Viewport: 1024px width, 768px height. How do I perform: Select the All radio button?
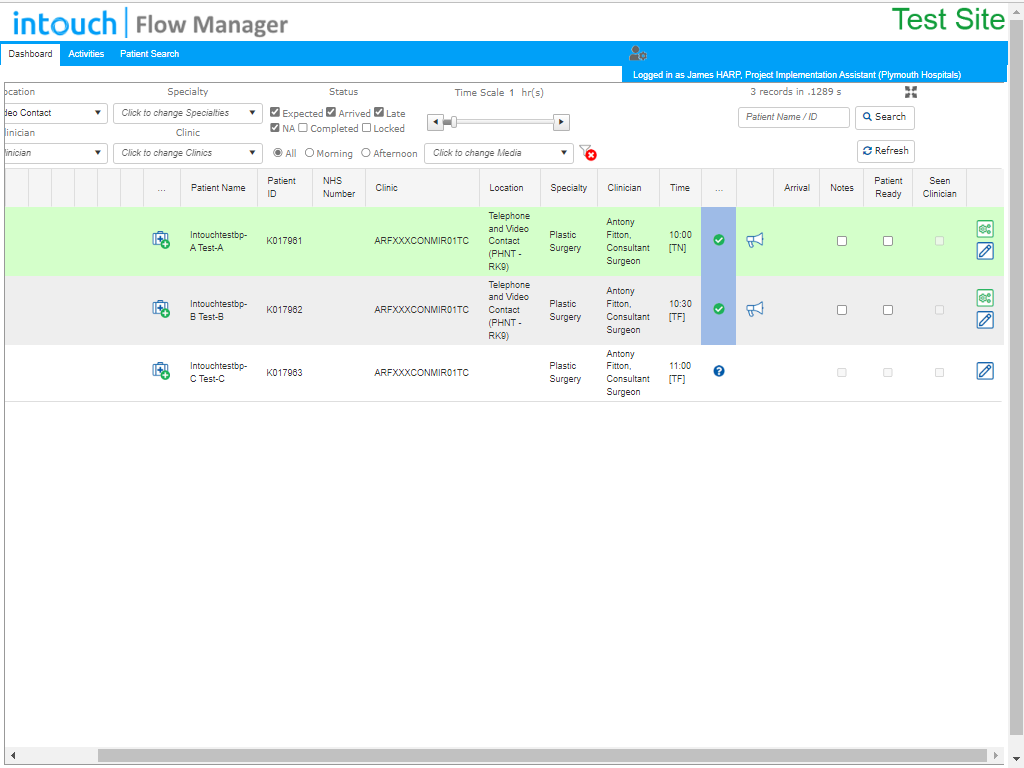point(278,153)
